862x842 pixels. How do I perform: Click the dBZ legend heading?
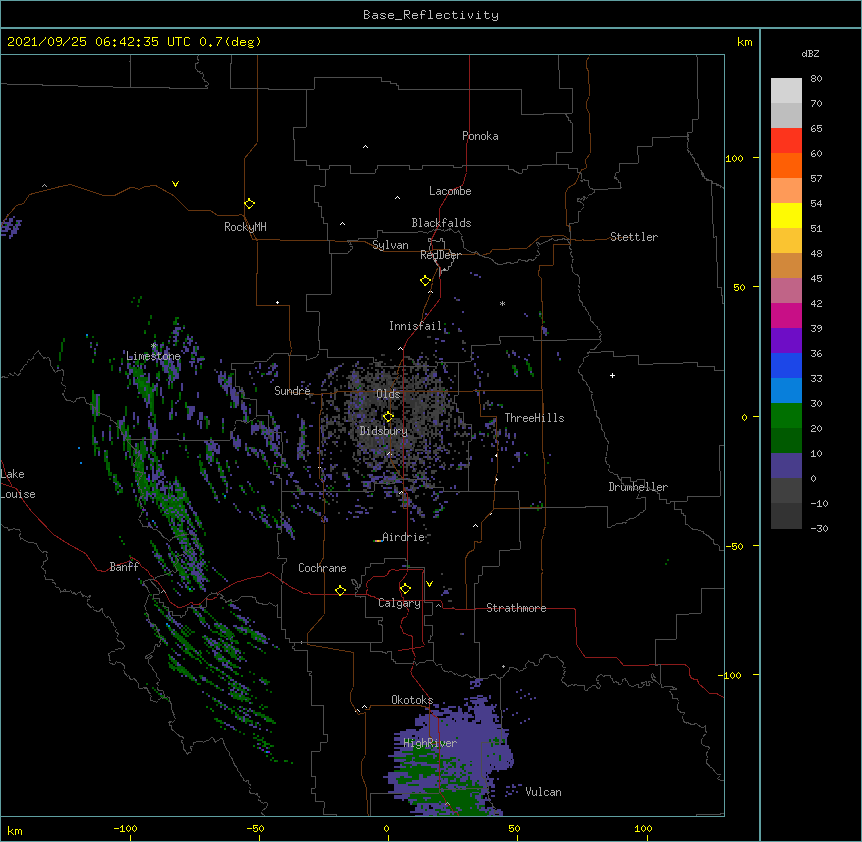coord(810,54)
